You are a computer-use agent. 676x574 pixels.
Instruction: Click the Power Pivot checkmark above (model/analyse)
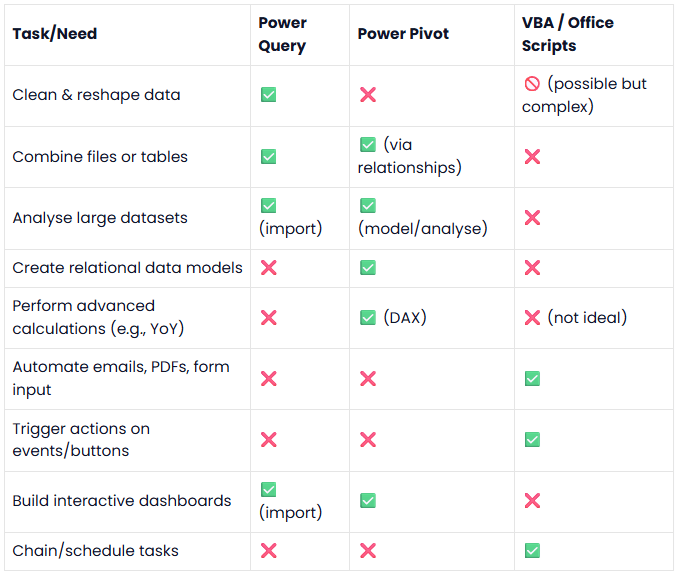click(368, 206)
